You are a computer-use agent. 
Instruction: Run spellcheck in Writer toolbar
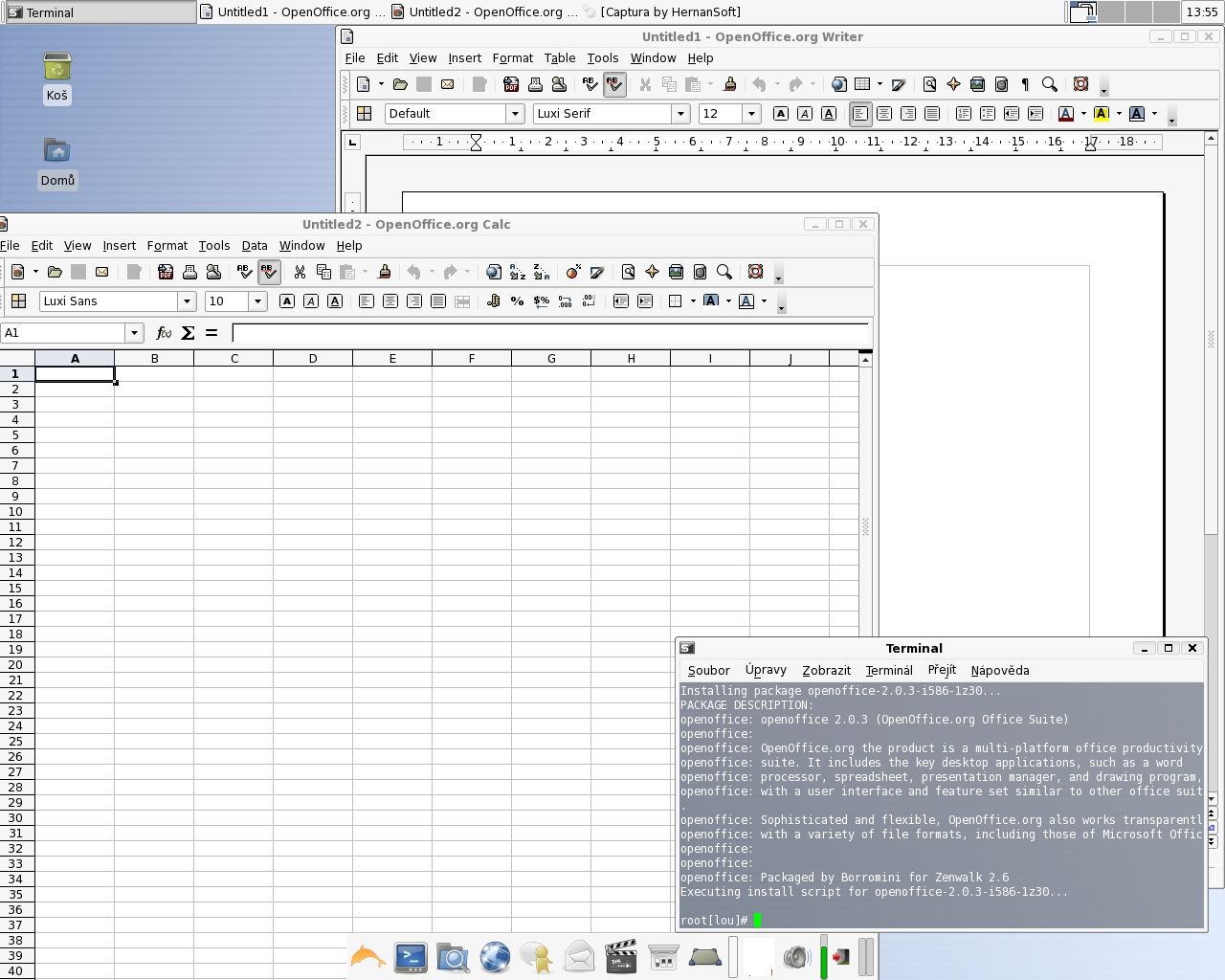point(590,84)
